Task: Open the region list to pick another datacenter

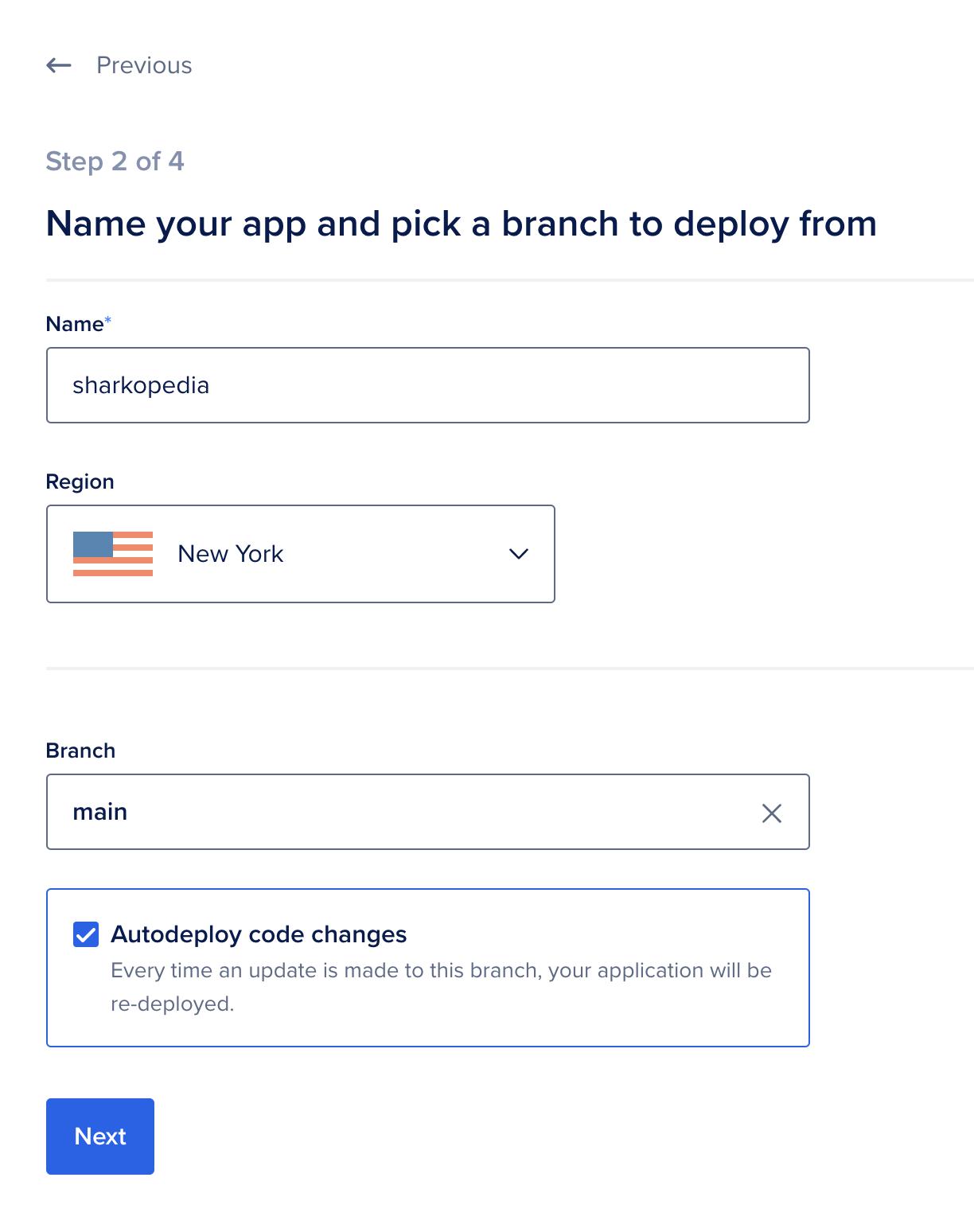Action: coord(517,553)
